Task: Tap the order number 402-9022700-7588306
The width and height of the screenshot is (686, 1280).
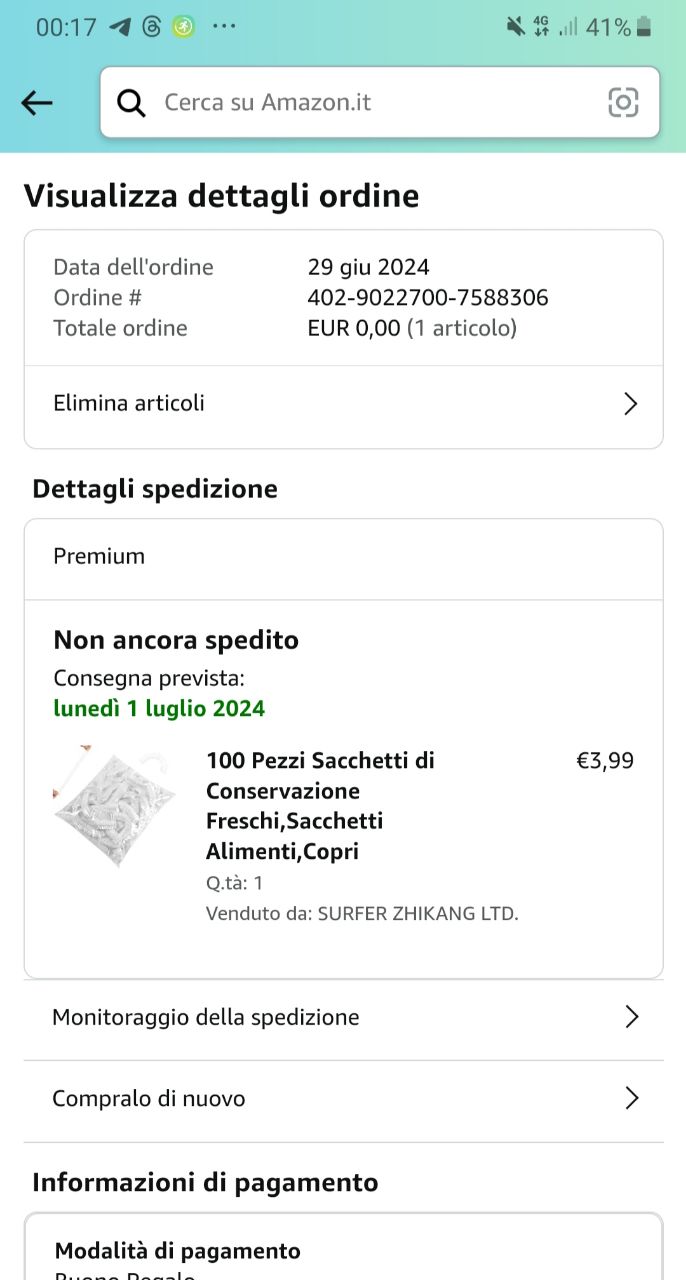Action: [428, 298]
